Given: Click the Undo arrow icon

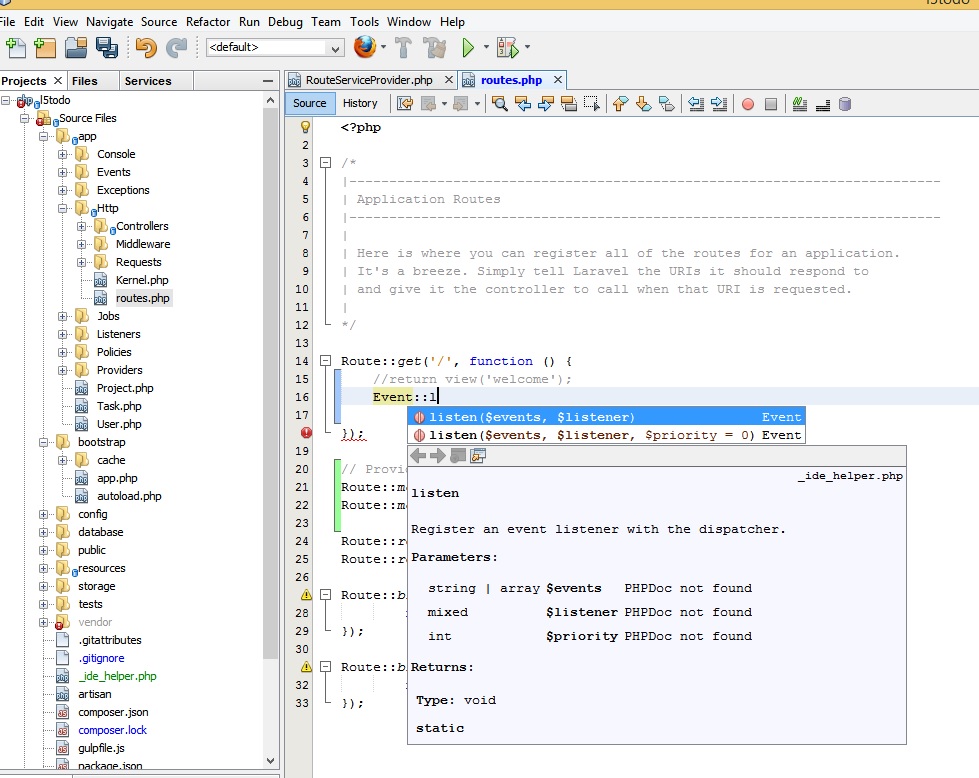Looking at the screenshot, I should click(146, 47).
